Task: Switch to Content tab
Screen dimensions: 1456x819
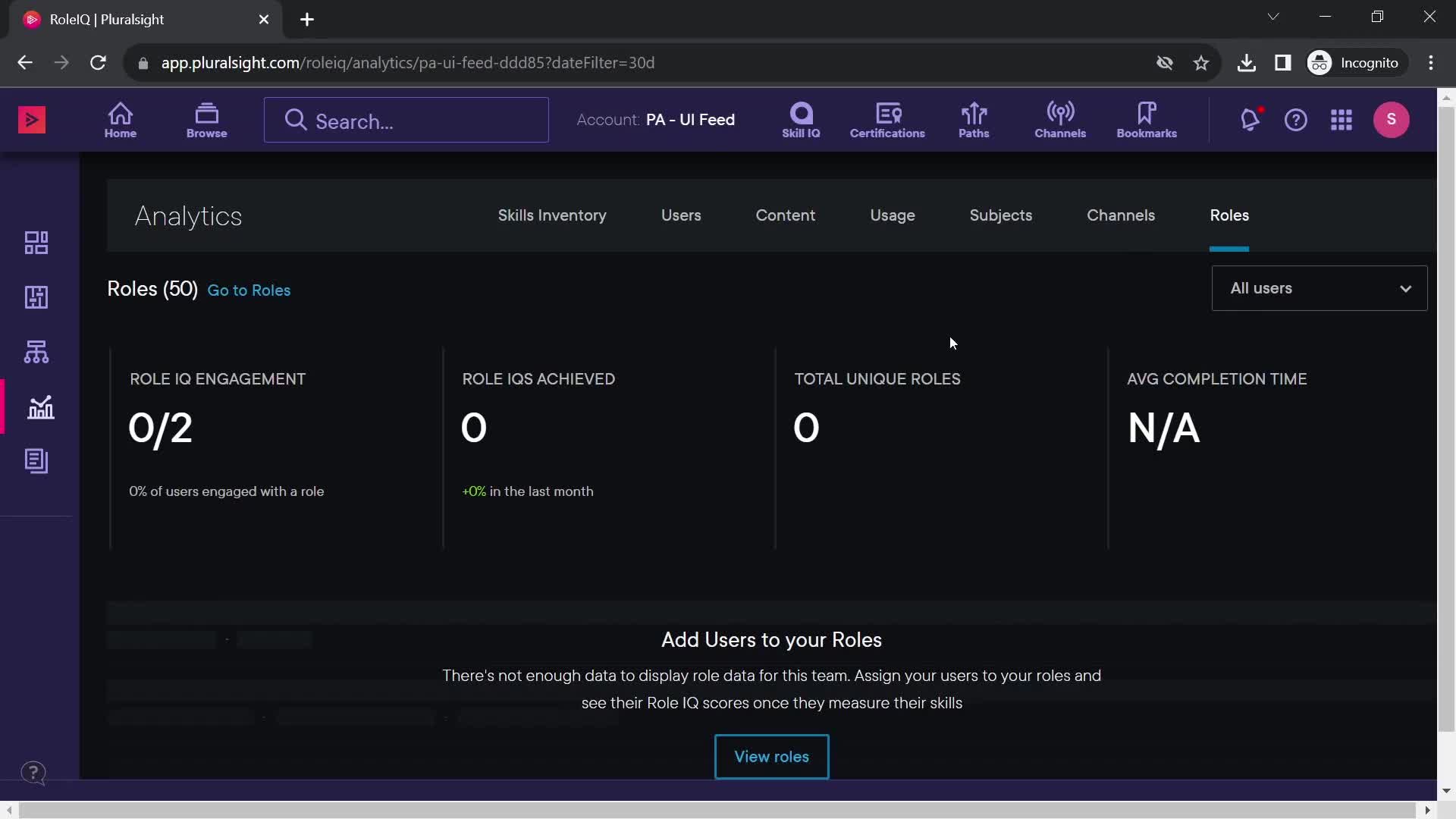Action: 785,215
